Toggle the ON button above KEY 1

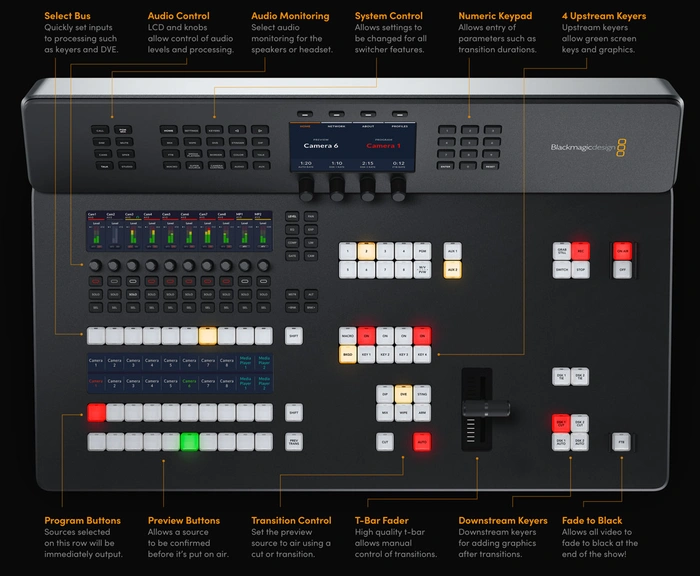(366, 337)
